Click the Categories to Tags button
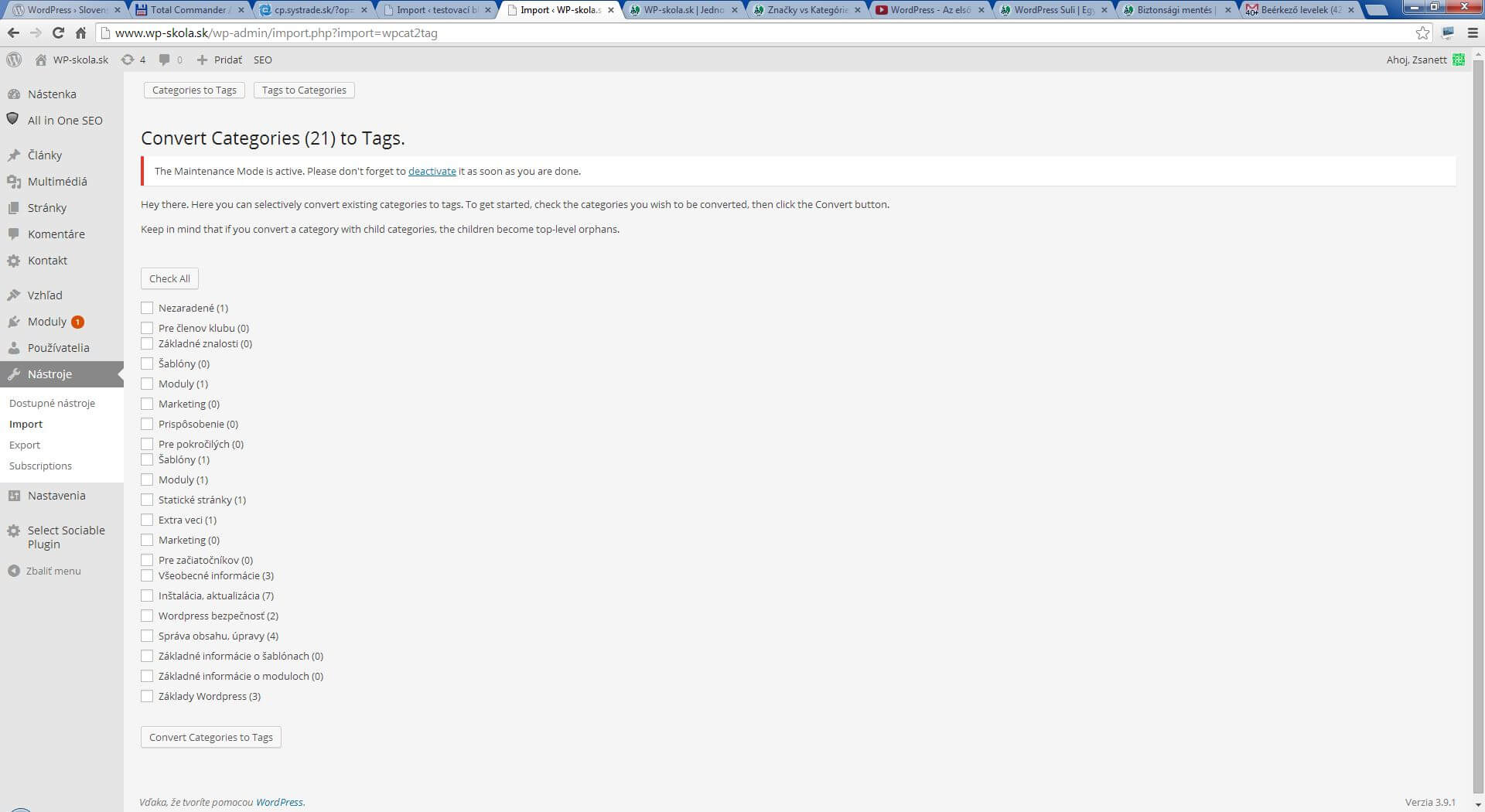 tap(194, 90)
